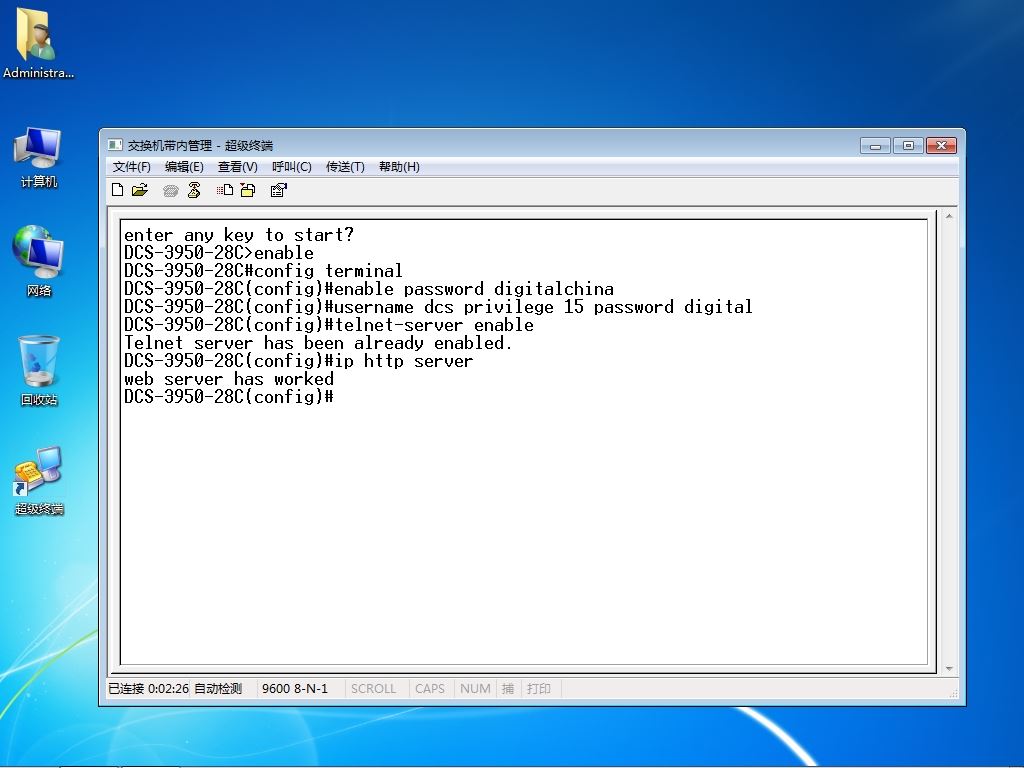This screenshot has width=1024, height=768.
Task: Open the 传送(T) menu
Action: click(x=345, y=167)
